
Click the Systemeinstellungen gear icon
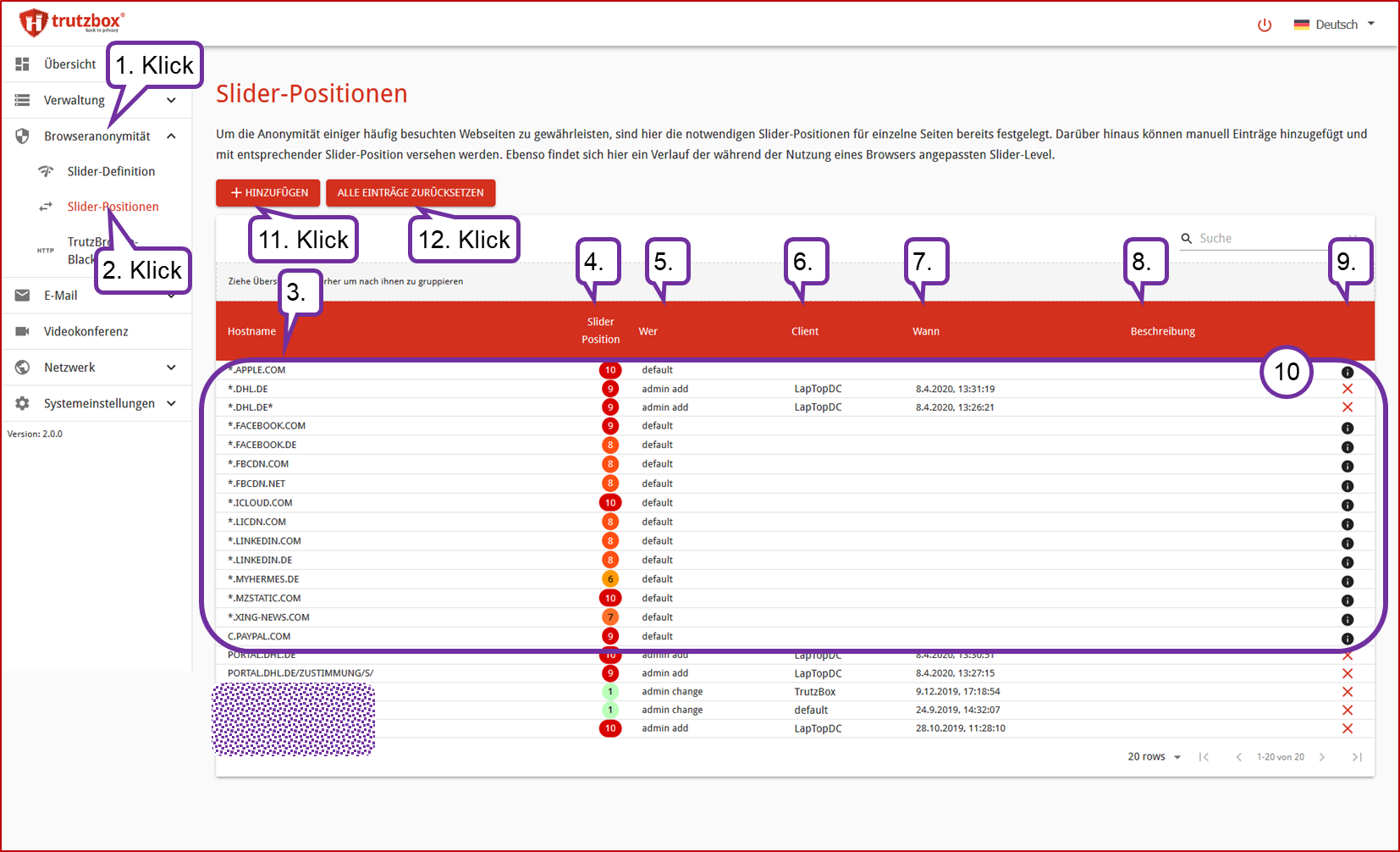pyautogui.click(x=23, y=403)
